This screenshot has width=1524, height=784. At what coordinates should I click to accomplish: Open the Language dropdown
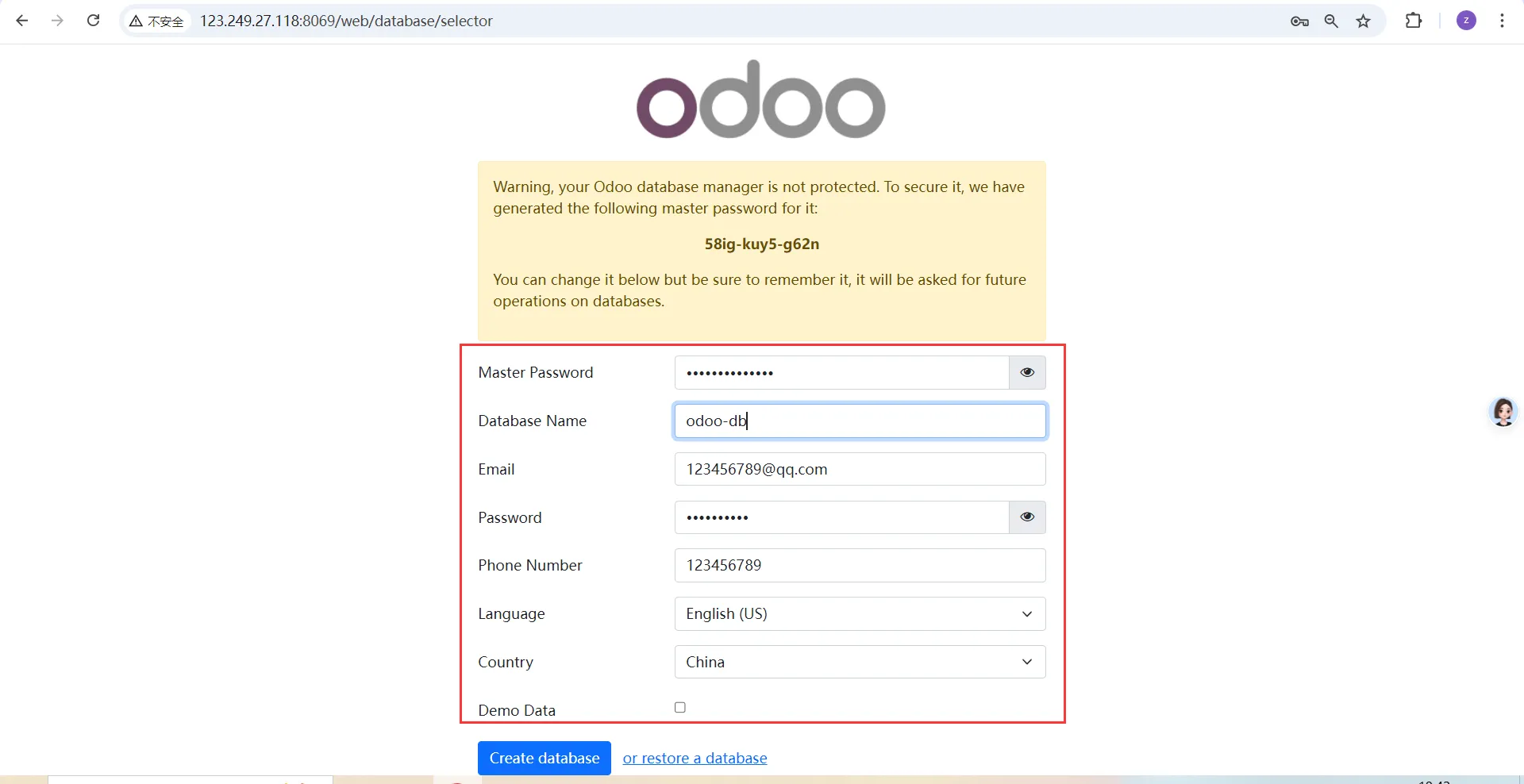tap(860, 614)
